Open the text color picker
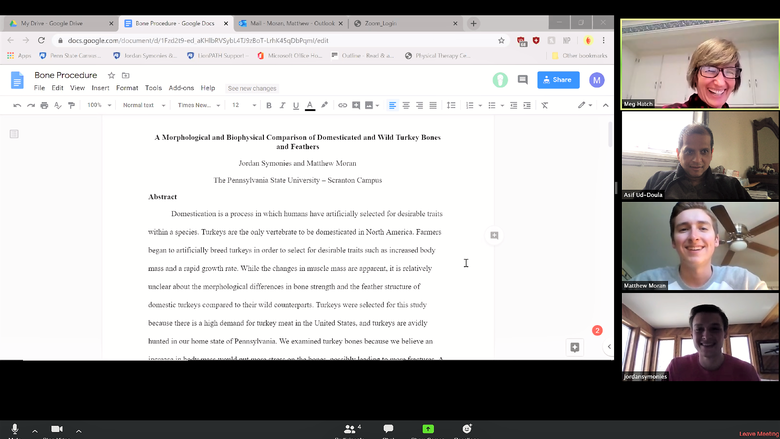This screenshot has width=780, height=439. tap(310, 105)
